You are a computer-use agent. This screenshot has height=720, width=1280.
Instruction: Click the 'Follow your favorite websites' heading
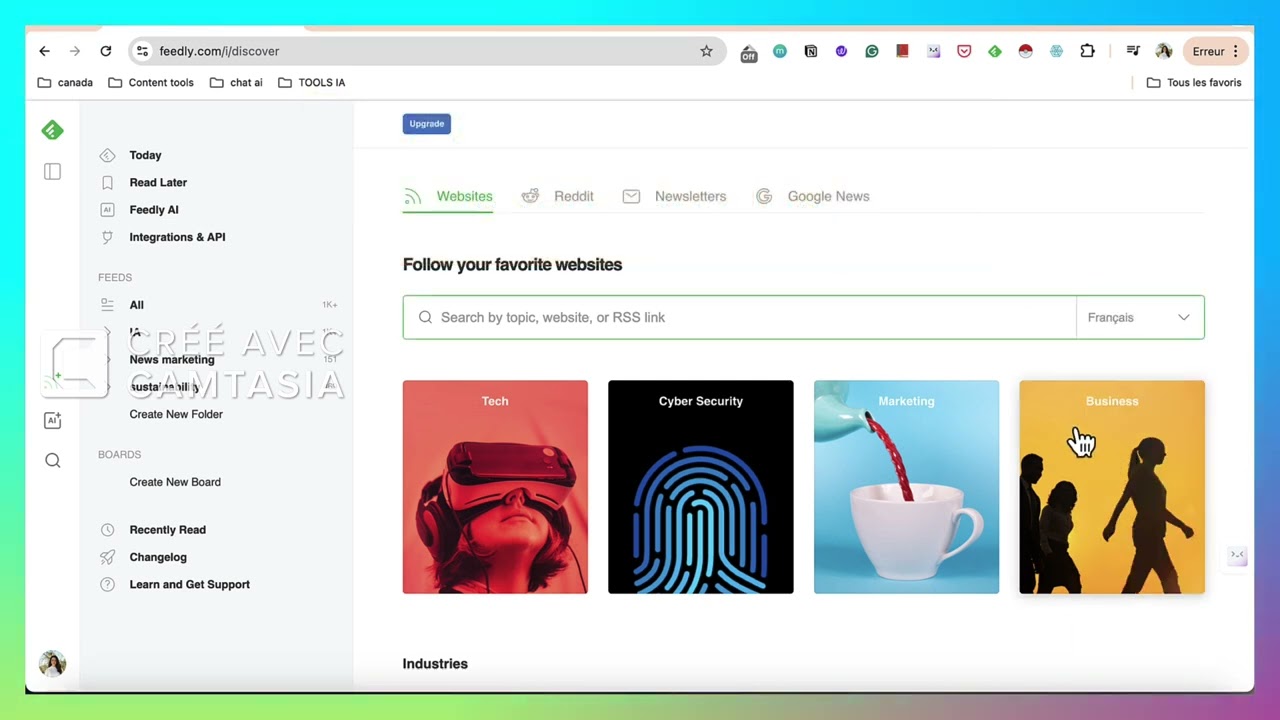pos(512,265)
